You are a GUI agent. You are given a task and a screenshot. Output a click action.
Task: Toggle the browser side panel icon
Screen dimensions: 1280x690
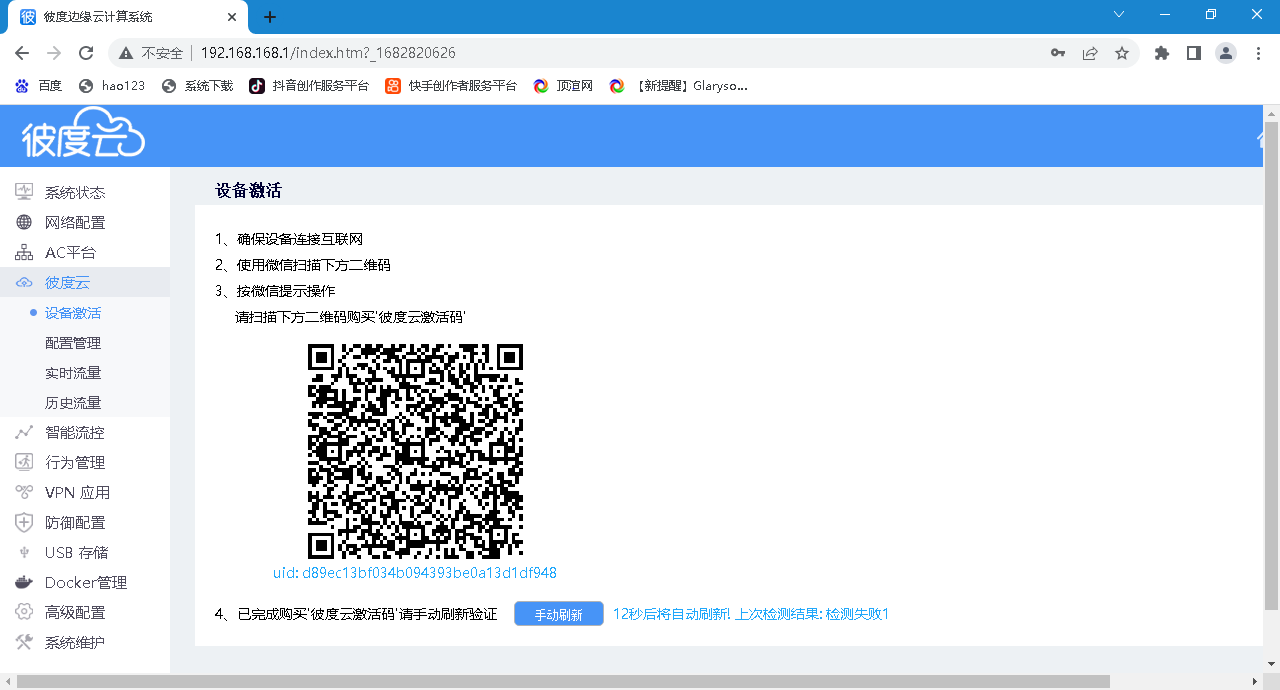(x=1194, y=53)
